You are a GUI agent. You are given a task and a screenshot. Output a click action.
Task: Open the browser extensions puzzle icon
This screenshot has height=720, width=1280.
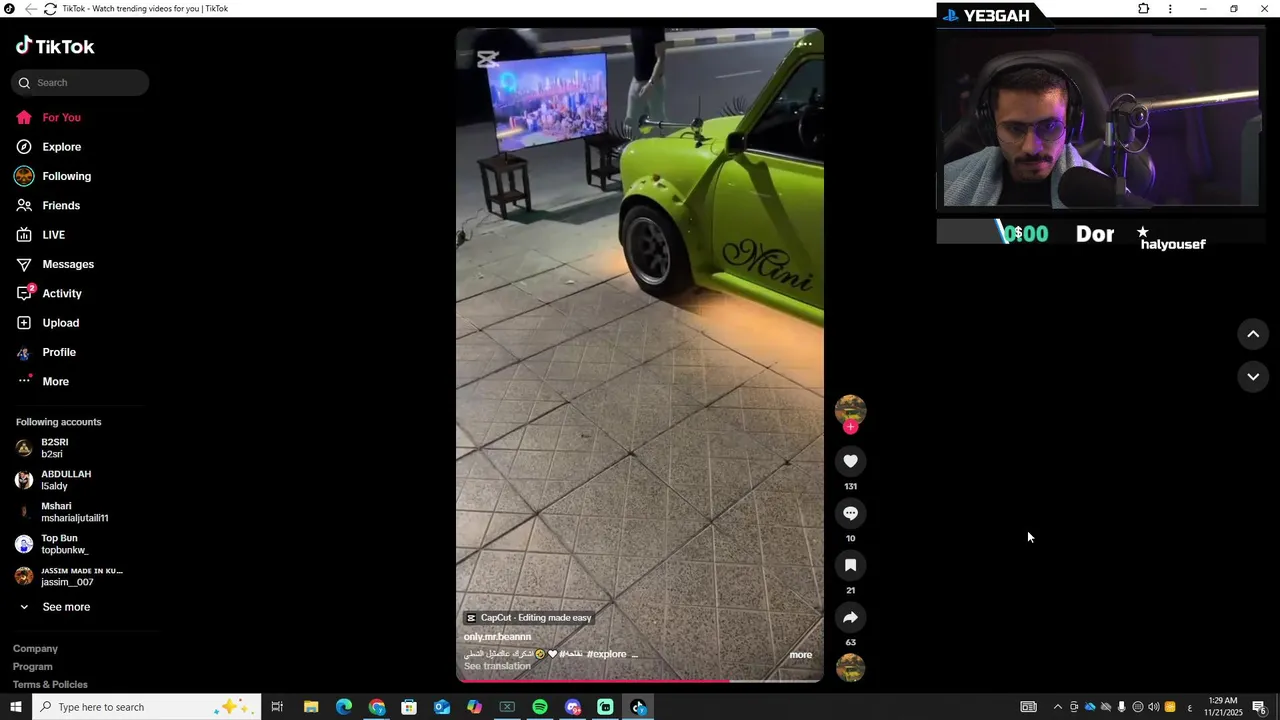[x=1143, y=9]
